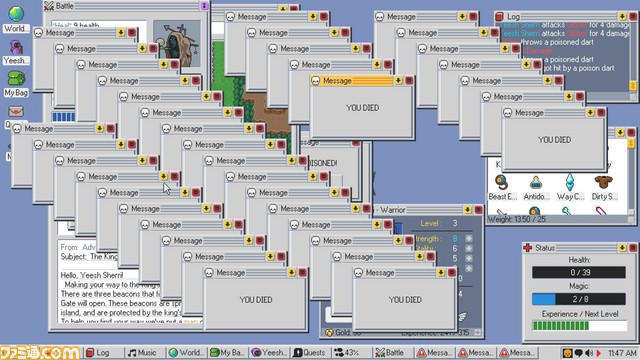Collapse the Log window with yellow arrow
The image size is (640, 360).
(x=622, y=16)
